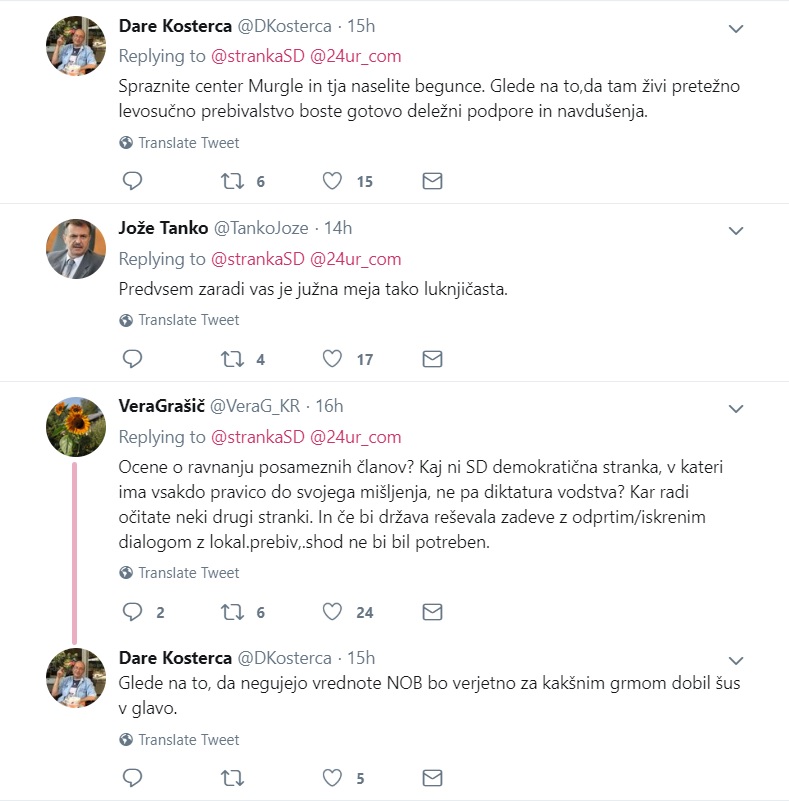Retweet Jože Tanko's tweet
The width and height of the screenshot is (789, 801).
231,358
